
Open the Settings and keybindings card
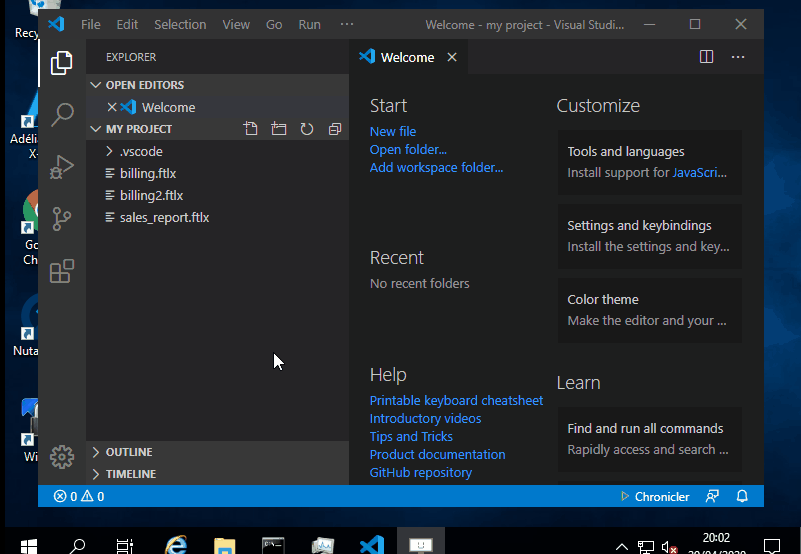click(x=649, y=236)
